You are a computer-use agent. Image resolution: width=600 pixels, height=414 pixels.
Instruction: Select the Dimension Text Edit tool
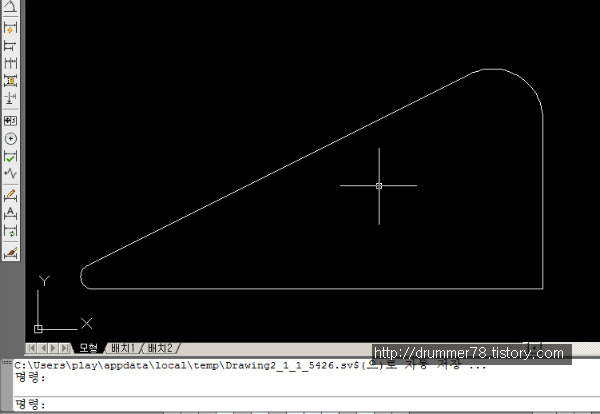pos(10,213)
